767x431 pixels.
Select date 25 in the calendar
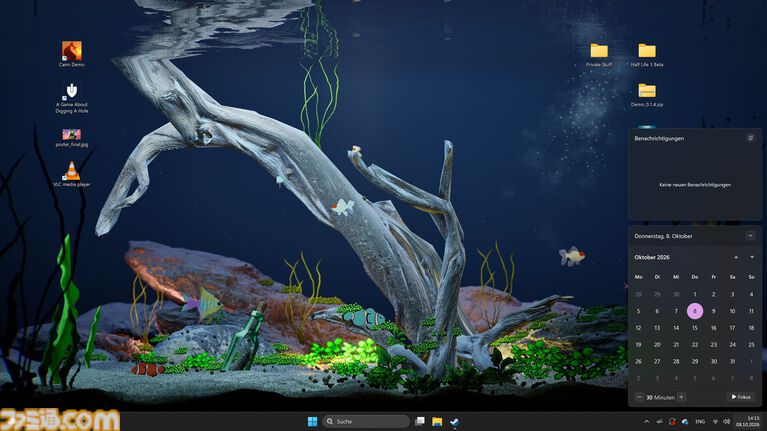(x=751, y=344)
